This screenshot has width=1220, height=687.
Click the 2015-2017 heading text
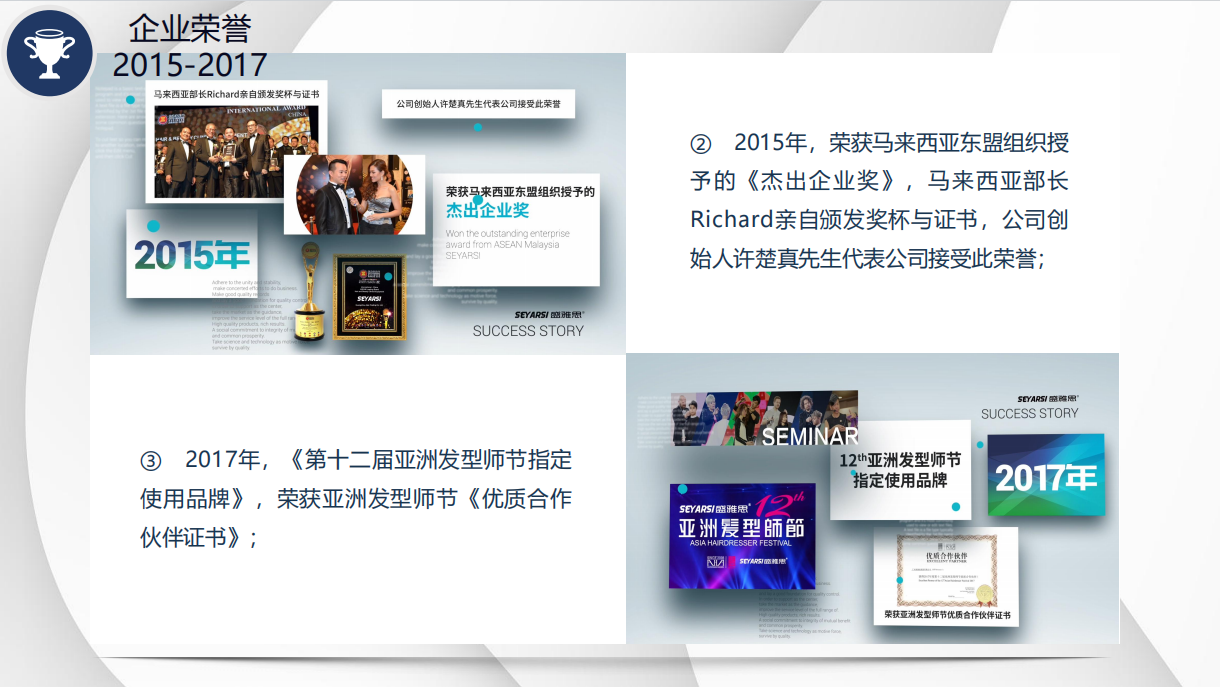190,65
